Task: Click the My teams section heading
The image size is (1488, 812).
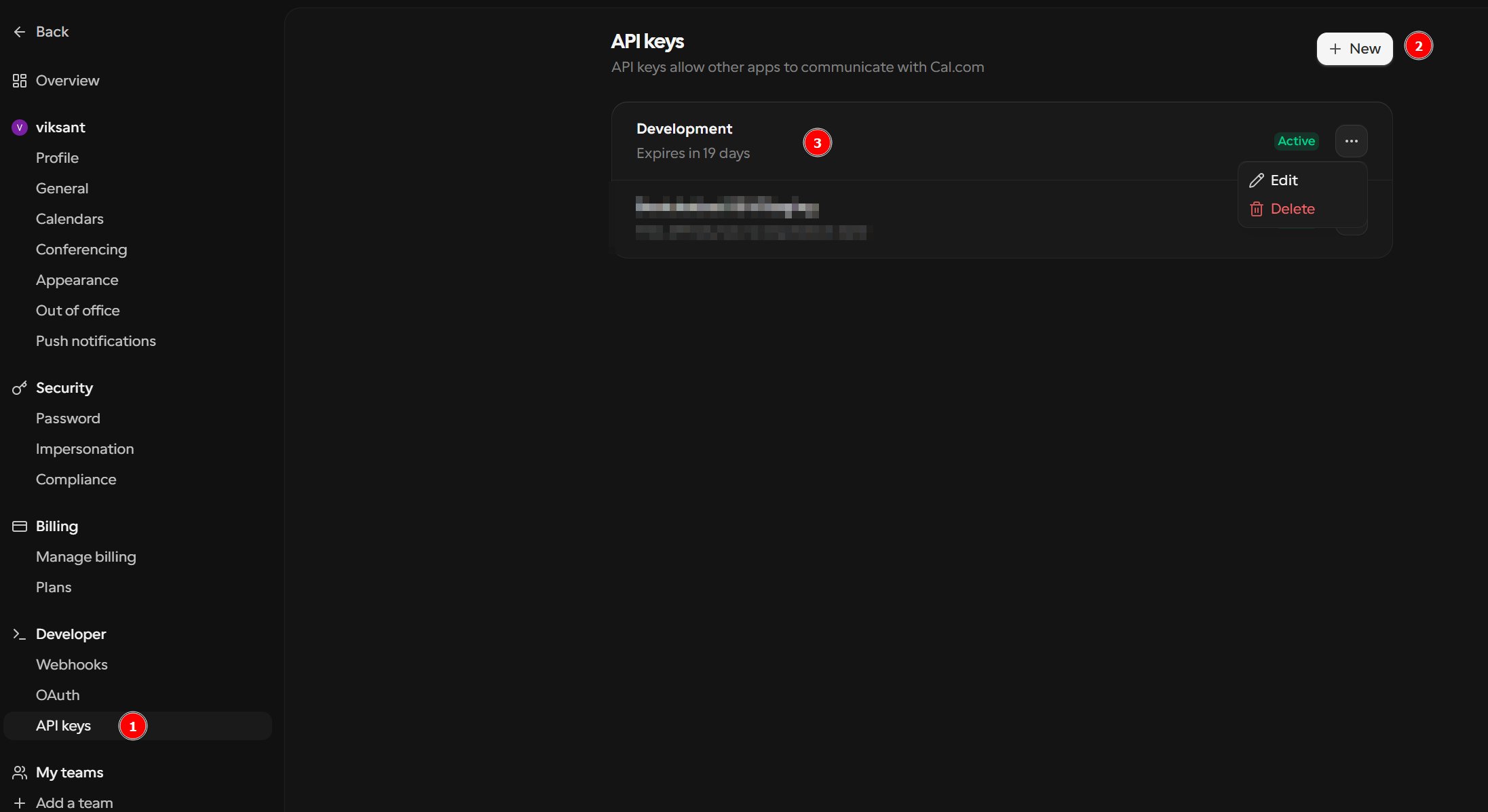Action: click(x=69, y=773)
